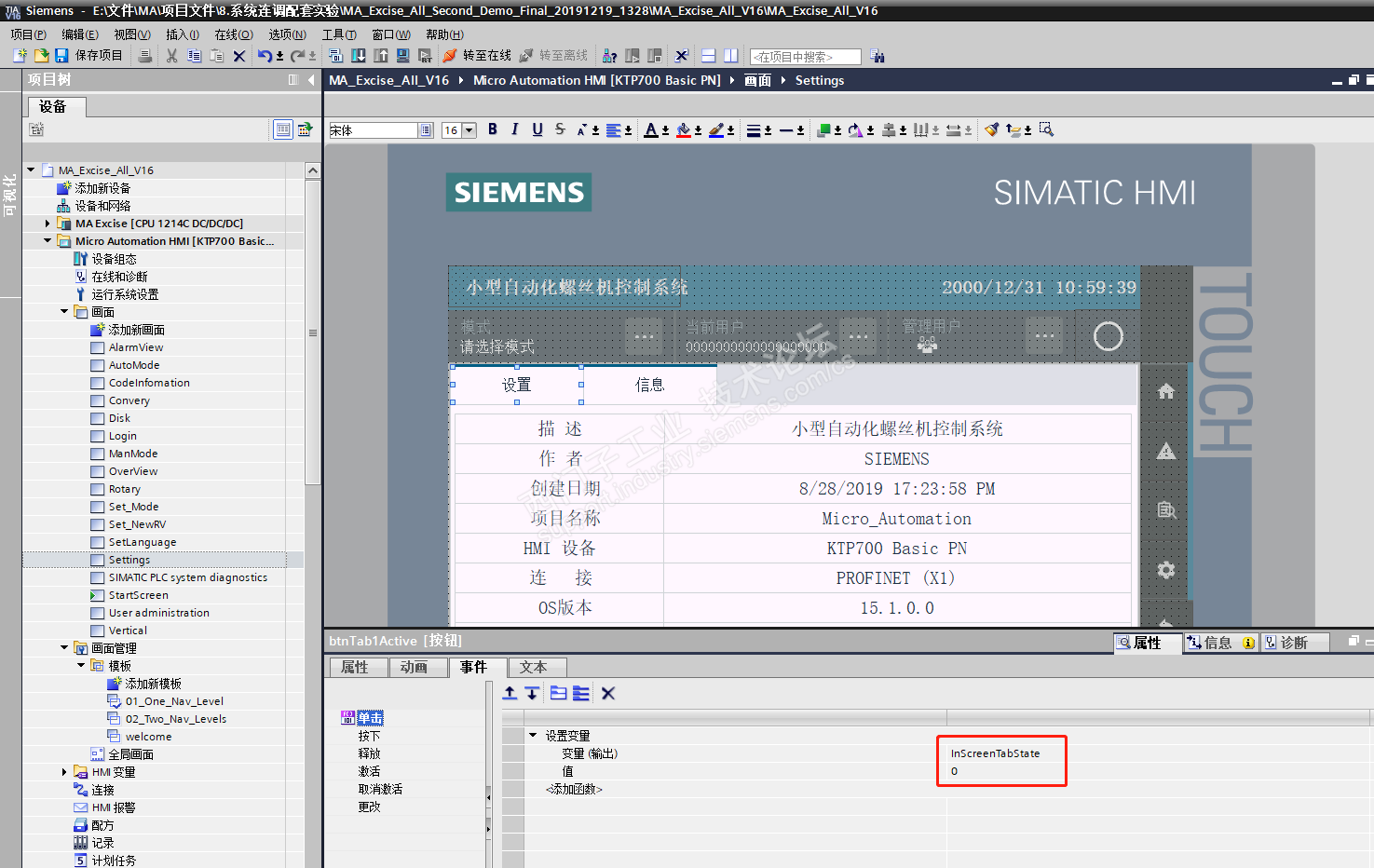
Task: Click the download to device icon
Action: (x=359, y=56)
